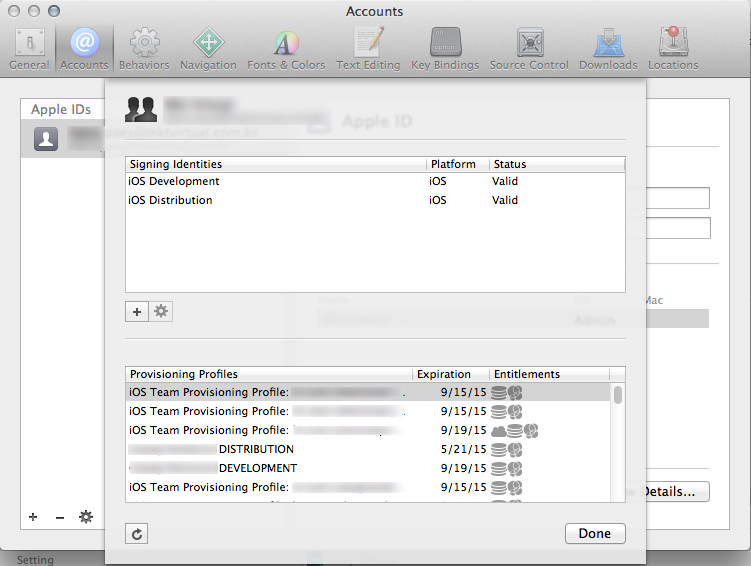Viewport: 751px width, 566px height.
Task: Click entitlement icons in the DEVELOPMENT row
Action: point(507,468)
